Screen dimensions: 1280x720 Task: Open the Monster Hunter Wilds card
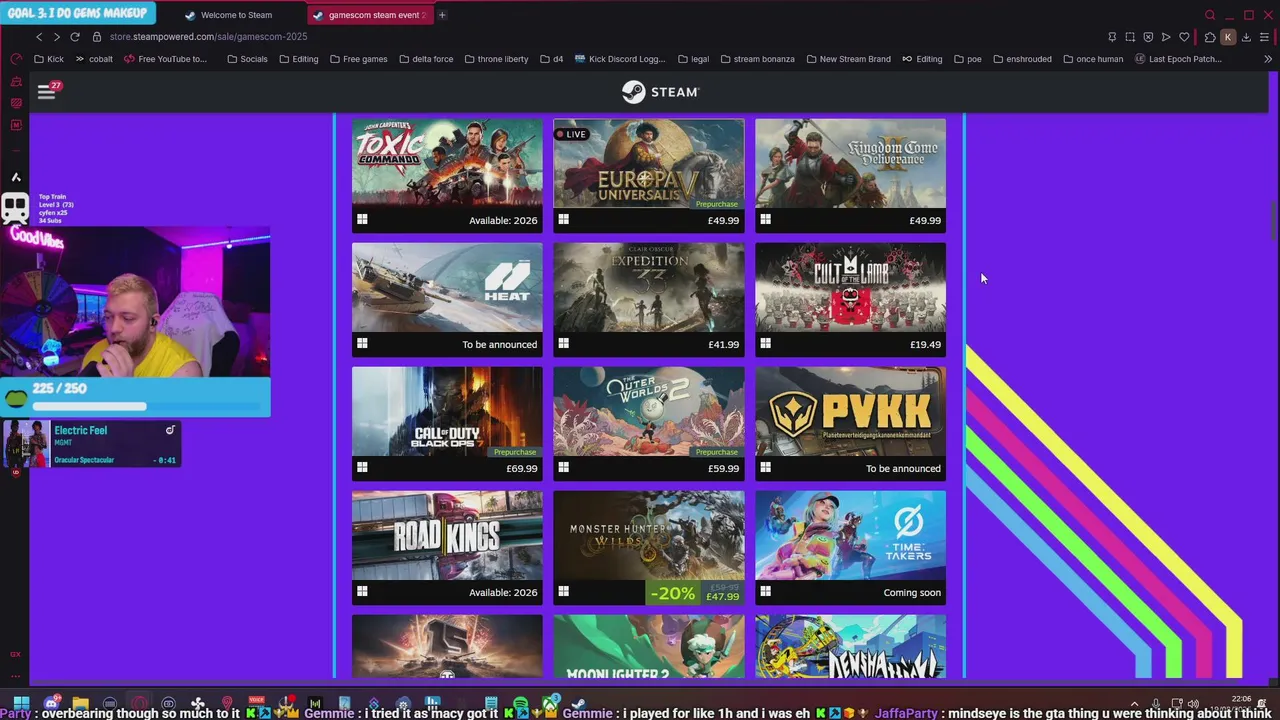[649, 547]
